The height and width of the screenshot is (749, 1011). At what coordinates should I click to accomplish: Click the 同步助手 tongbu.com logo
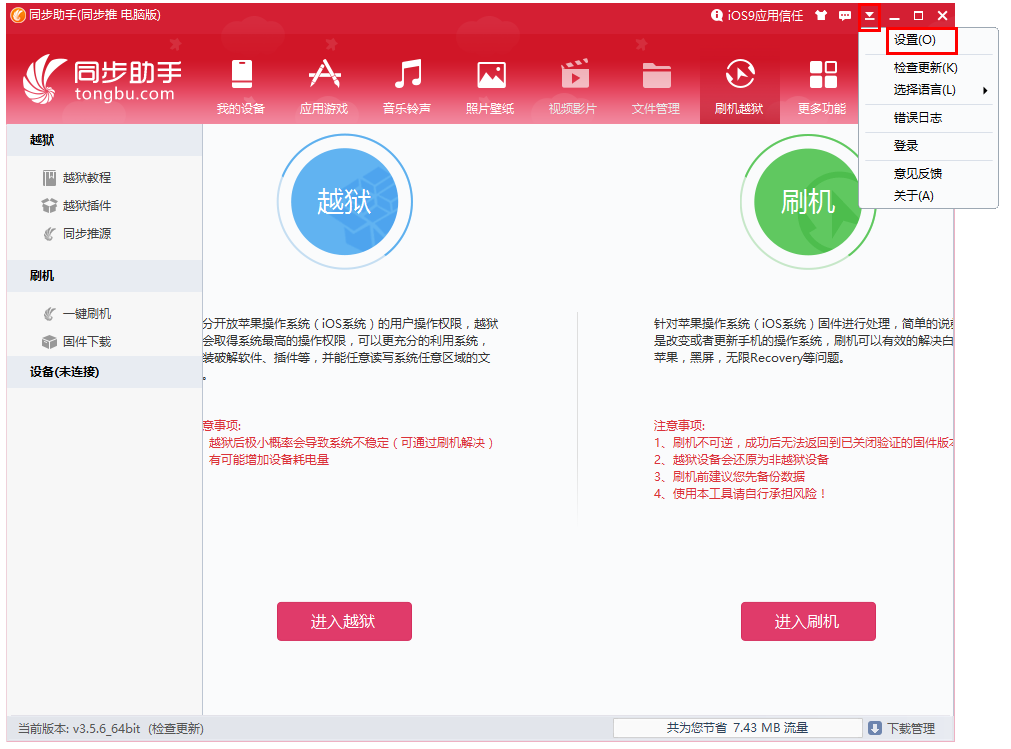tap(103, 79)
